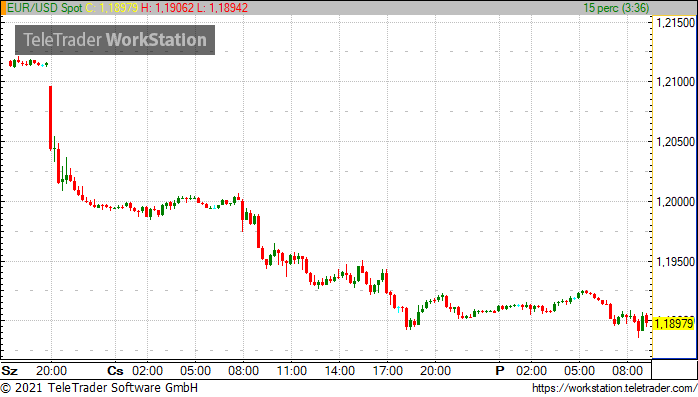Click the tall red gap-down candle near 20:00
Viewport: 698px width, 397px height.
50,117
